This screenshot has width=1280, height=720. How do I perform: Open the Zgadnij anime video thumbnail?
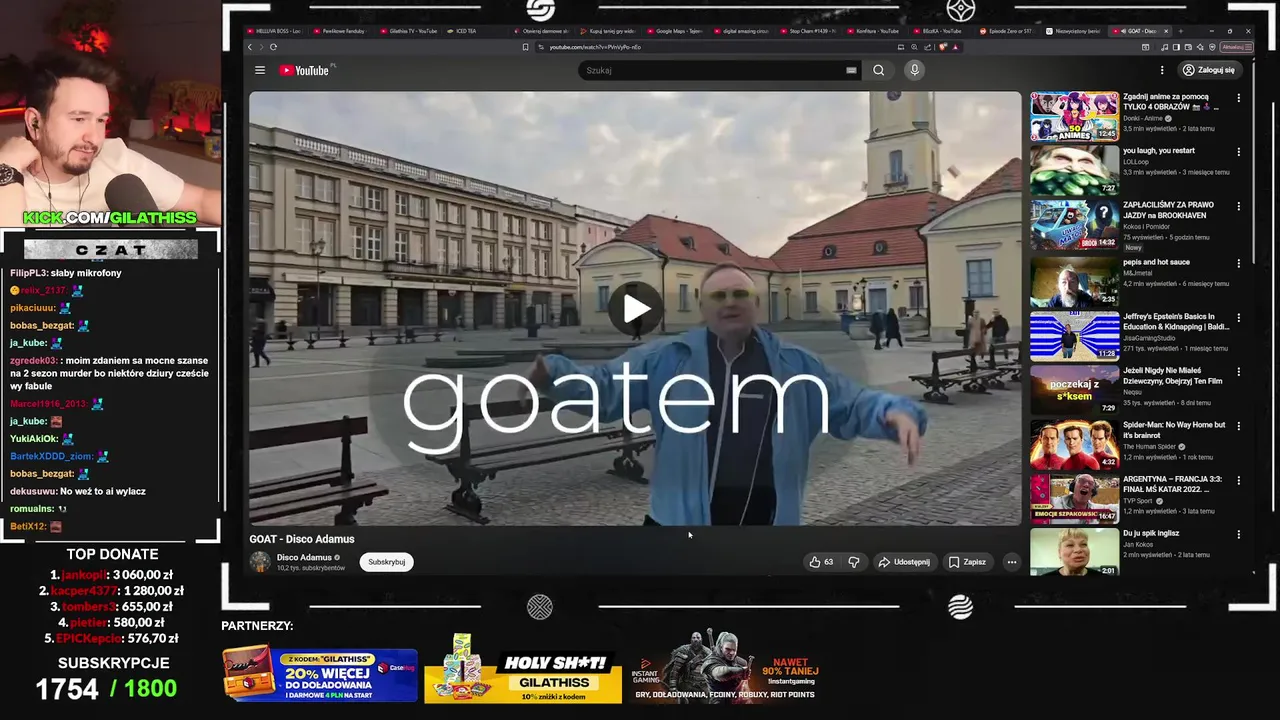click(x=1075, y=116)
